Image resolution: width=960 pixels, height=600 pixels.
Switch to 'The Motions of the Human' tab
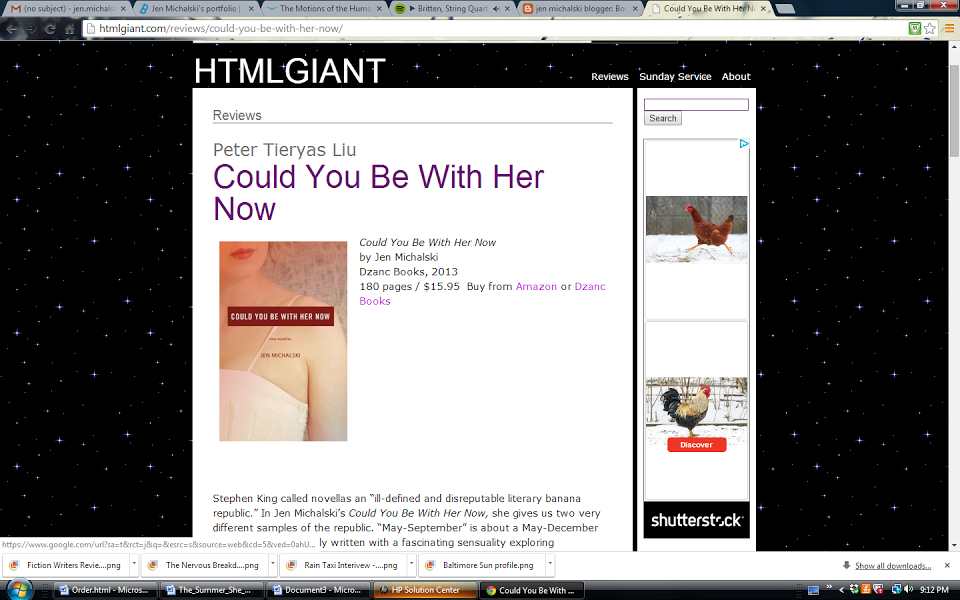coord(323,9)
